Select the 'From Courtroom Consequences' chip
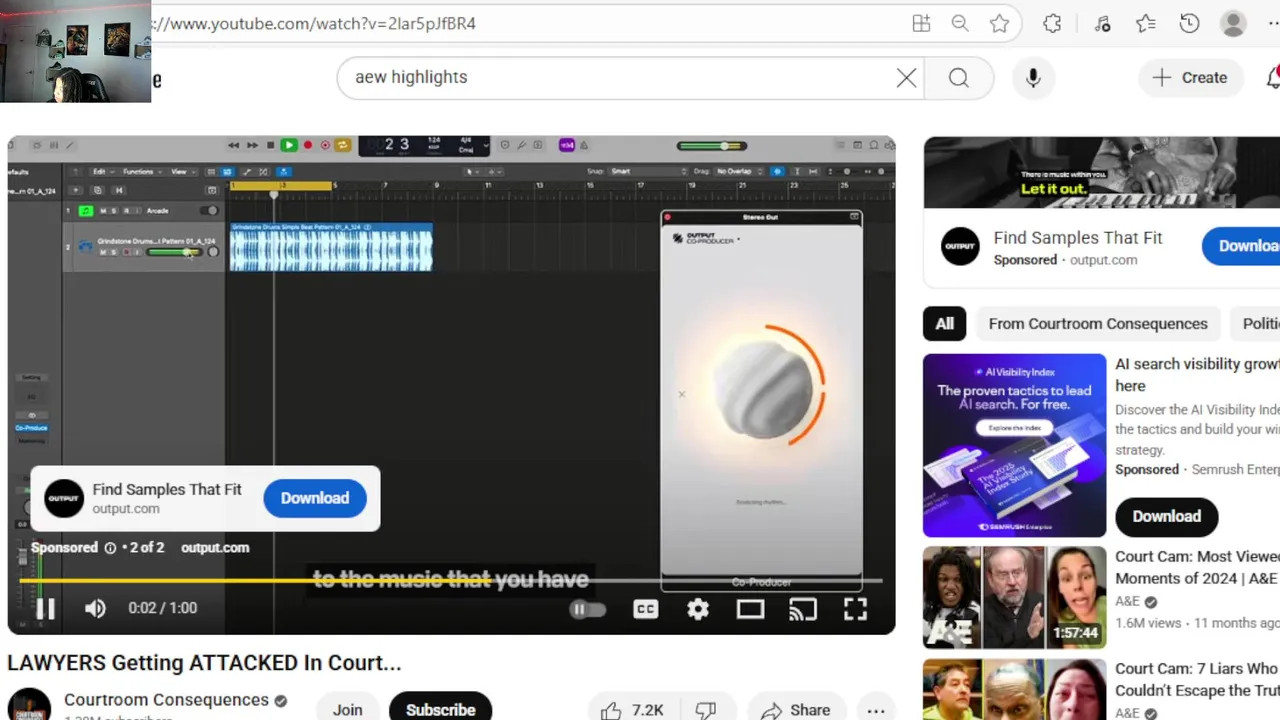The image size is (1280, 720). (1098, 324)
